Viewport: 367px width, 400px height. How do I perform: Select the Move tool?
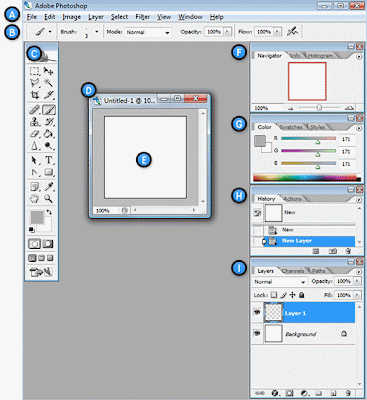click(x=48, y=71)
